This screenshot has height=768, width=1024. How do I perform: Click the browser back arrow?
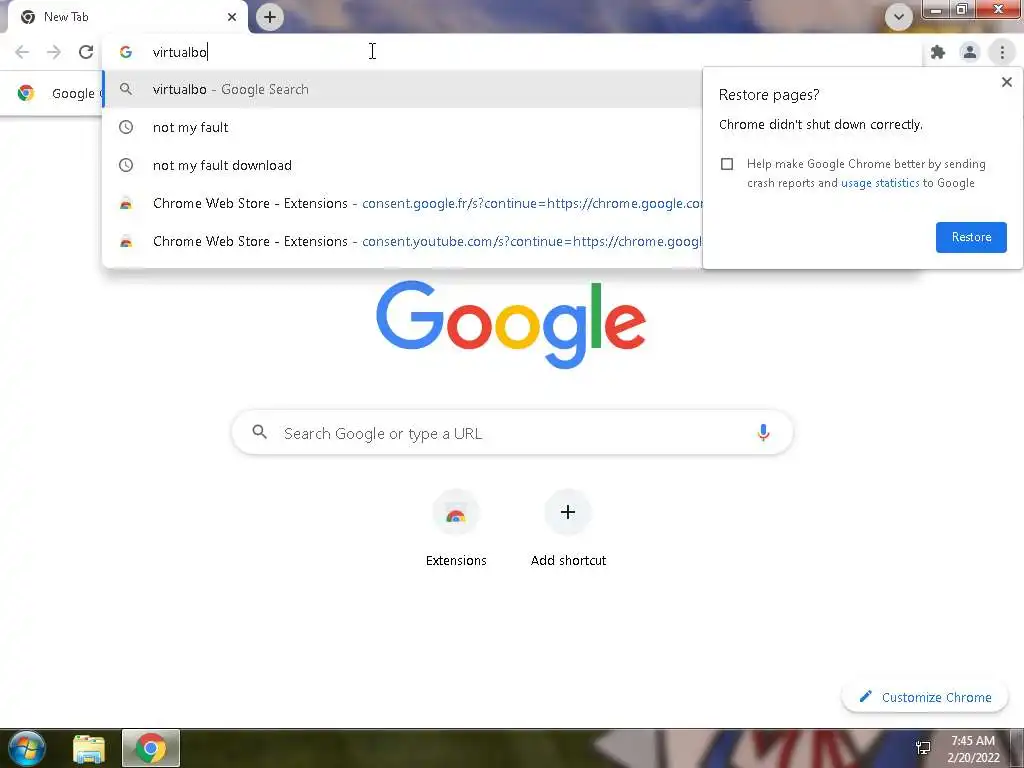(x=22, y=52)
